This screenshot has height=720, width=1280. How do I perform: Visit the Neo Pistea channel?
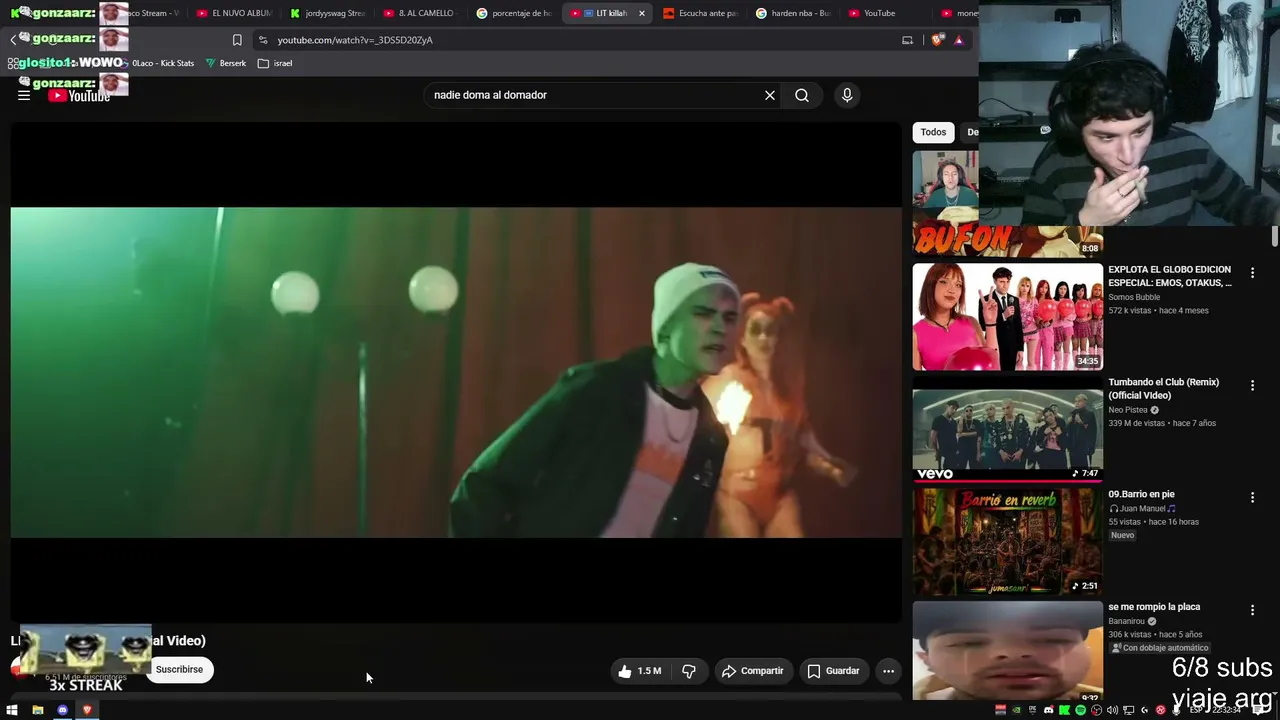1128,410
